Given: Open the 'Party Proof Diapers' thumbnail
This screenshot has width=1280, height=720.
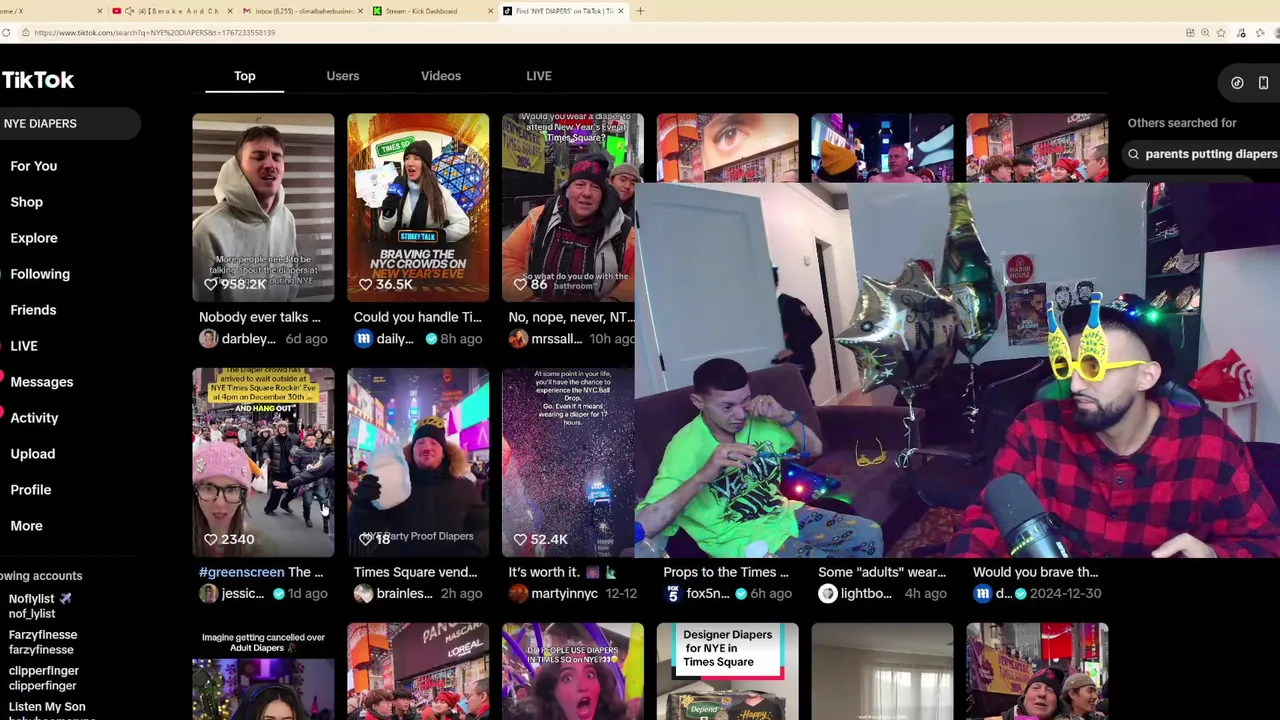Looking at the screenshot, I should click(x=418, y=462).
